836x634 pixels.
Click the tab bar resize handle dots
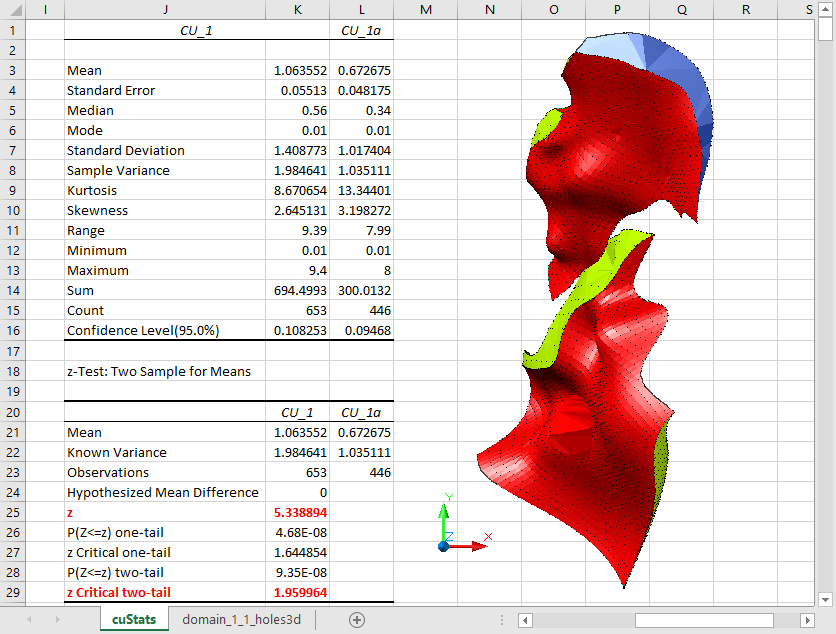pyautogui.click(x=501, y=620)
